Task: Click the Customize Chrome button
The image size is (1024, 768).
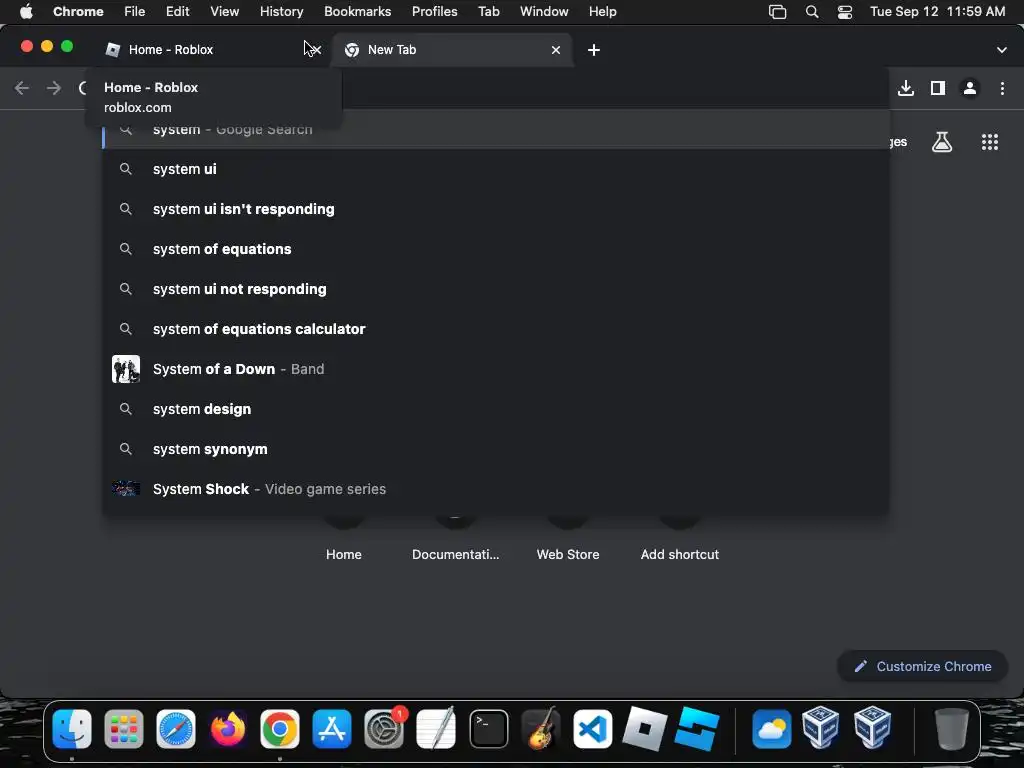Action: (x=922, y=666)
